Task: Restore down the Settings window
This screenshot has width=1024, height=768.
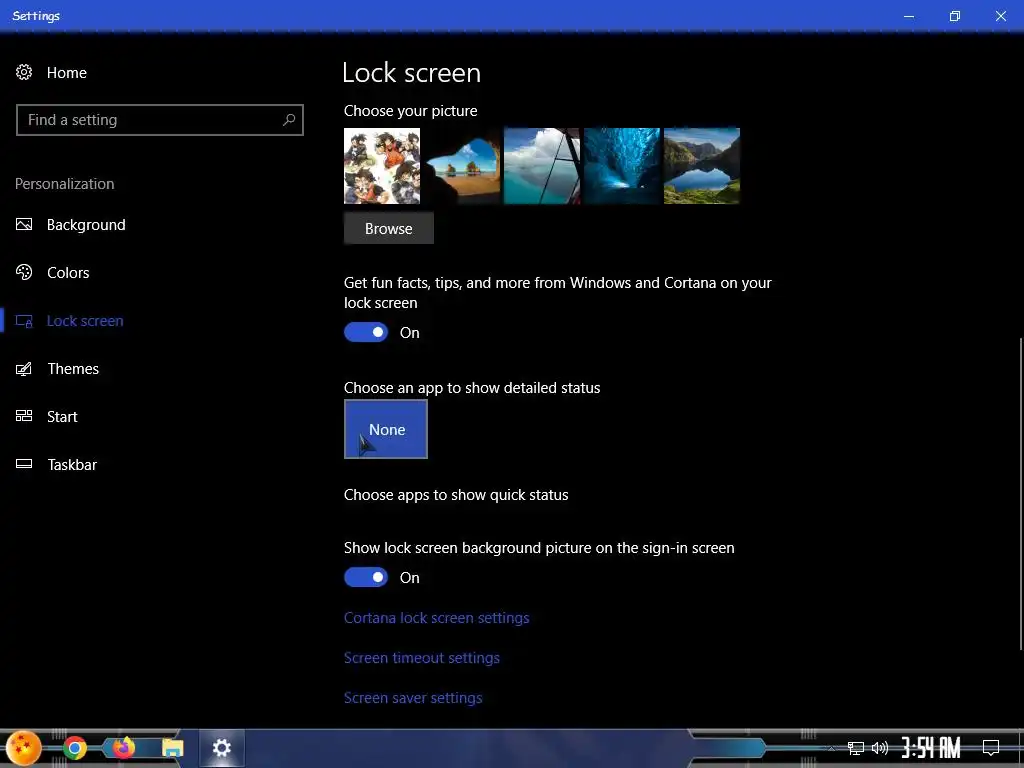Action: (955, 16)
